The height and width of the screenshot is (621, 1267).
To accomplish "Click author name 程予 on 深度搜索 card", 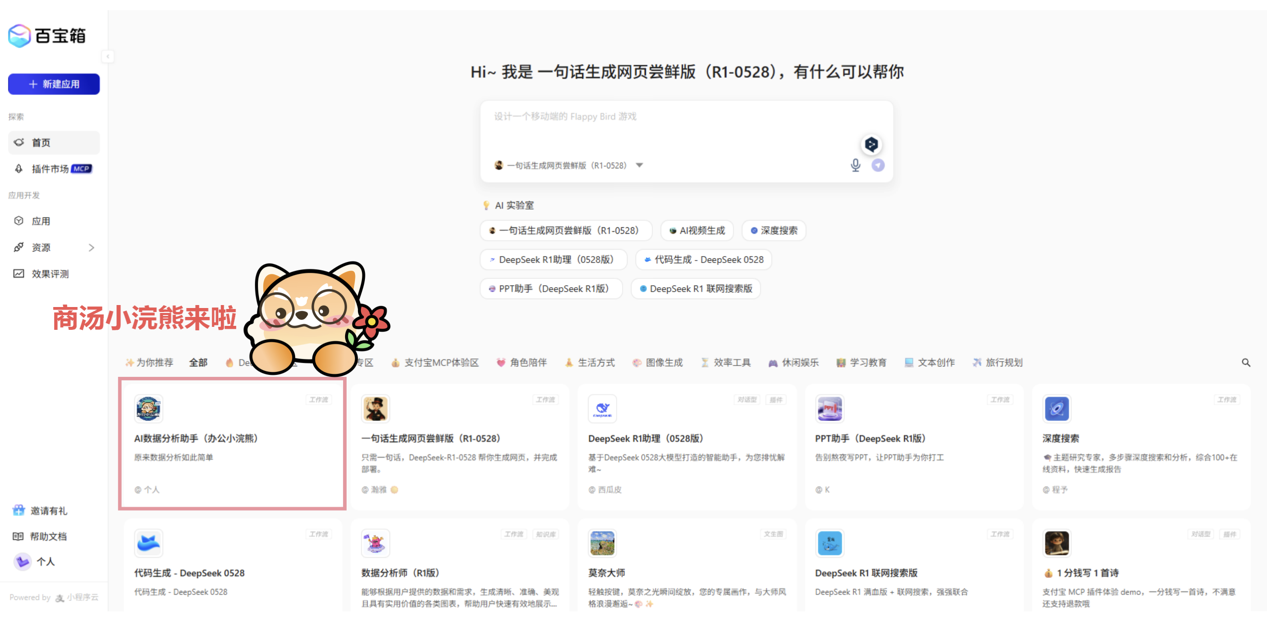I will click(1059, 490).
